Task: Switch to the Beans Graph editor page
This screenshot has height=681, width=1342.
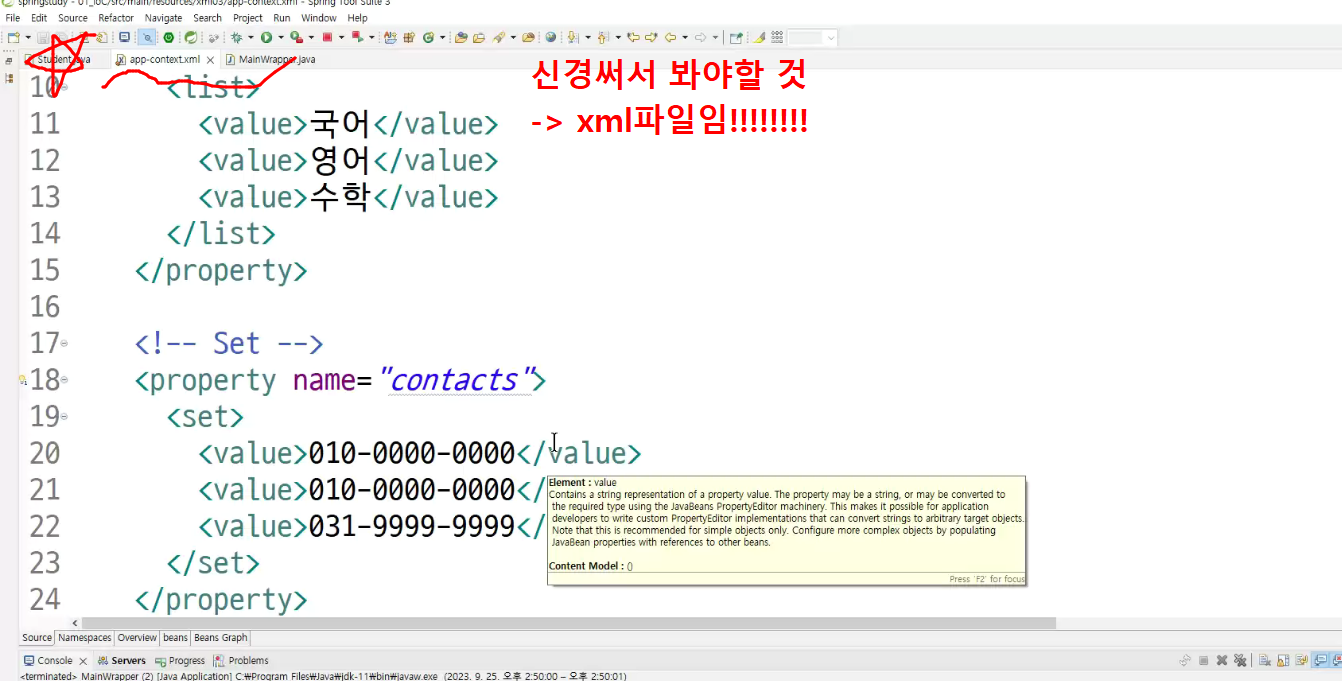Action: 221,637
